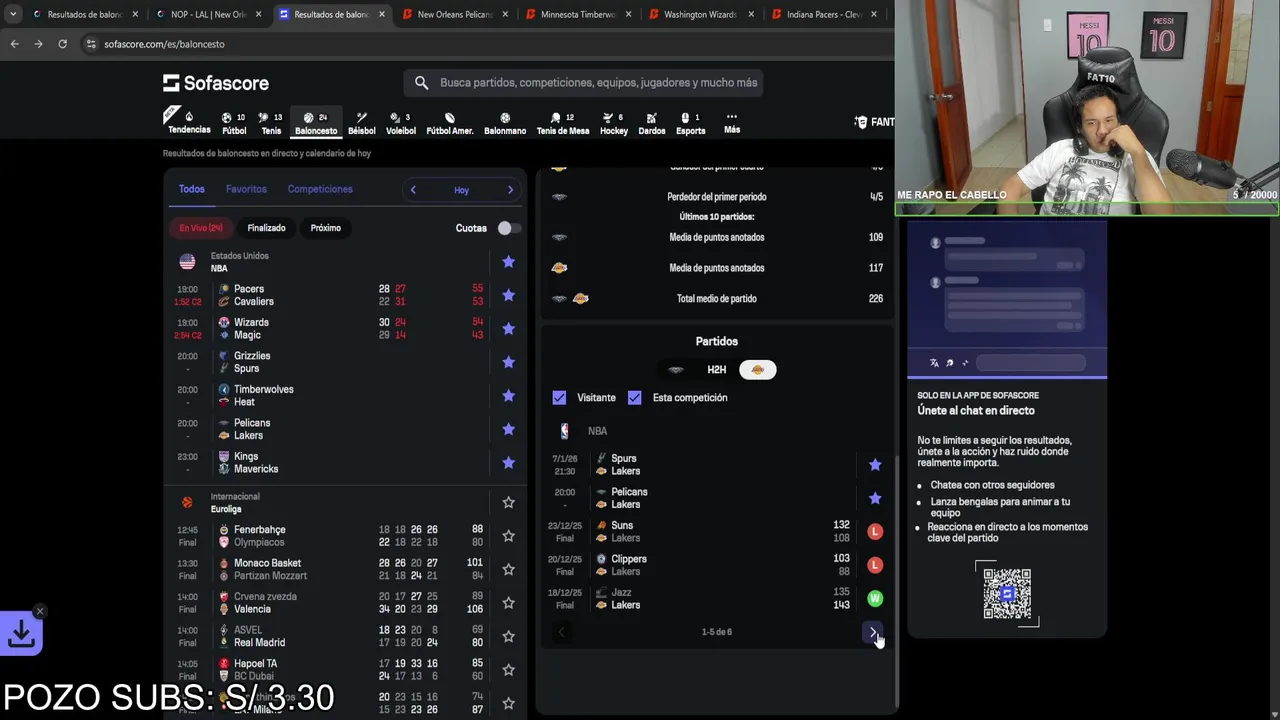The height and width of the screenshot is (720, 1280).
Task: Click the download icon button
Action: 21,633
